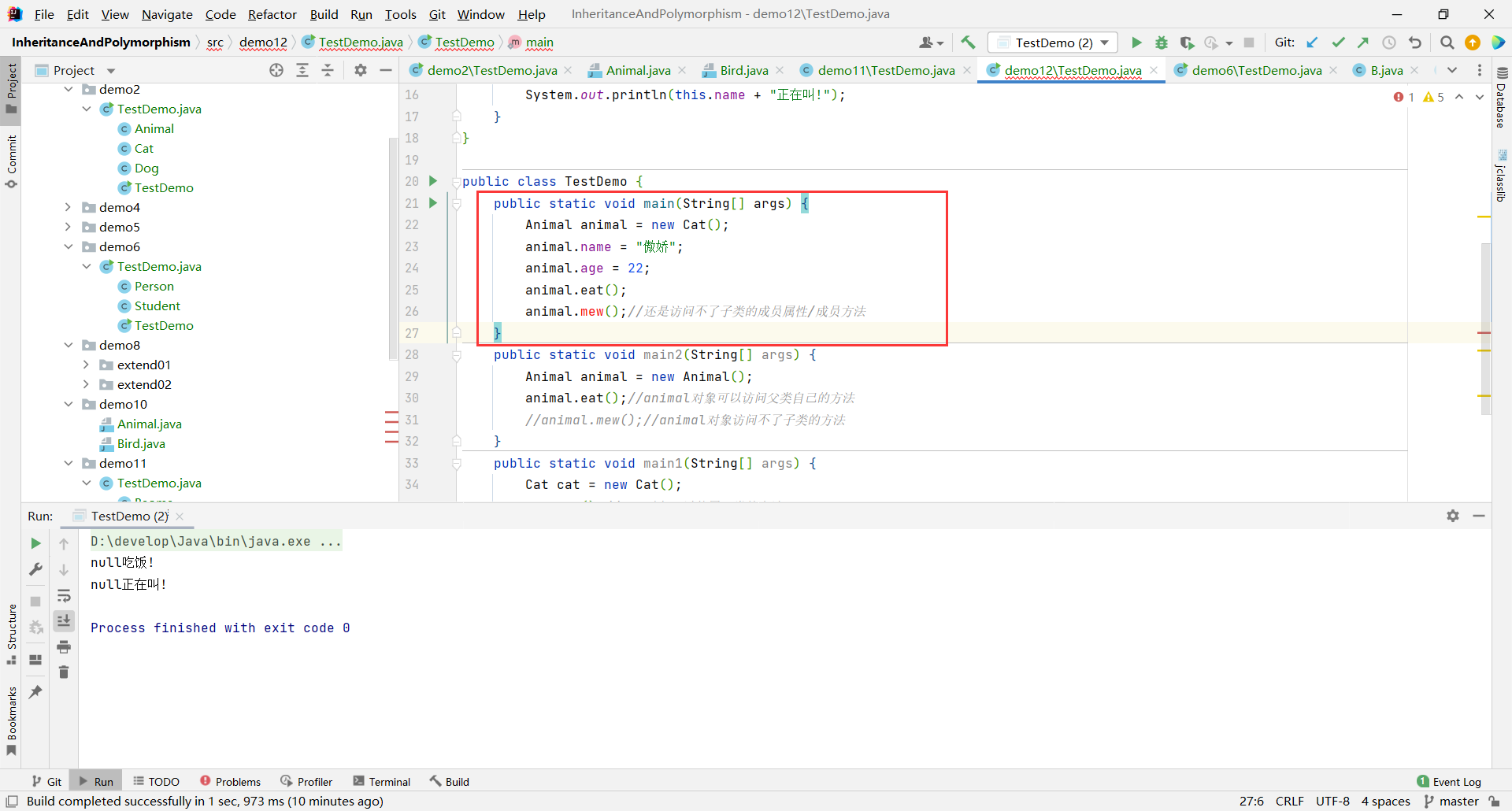This screenshot has width=1512, height=811.
Task: Open TestDemo (2) run configuration dropdown
Action: [x=1053, y=43]
